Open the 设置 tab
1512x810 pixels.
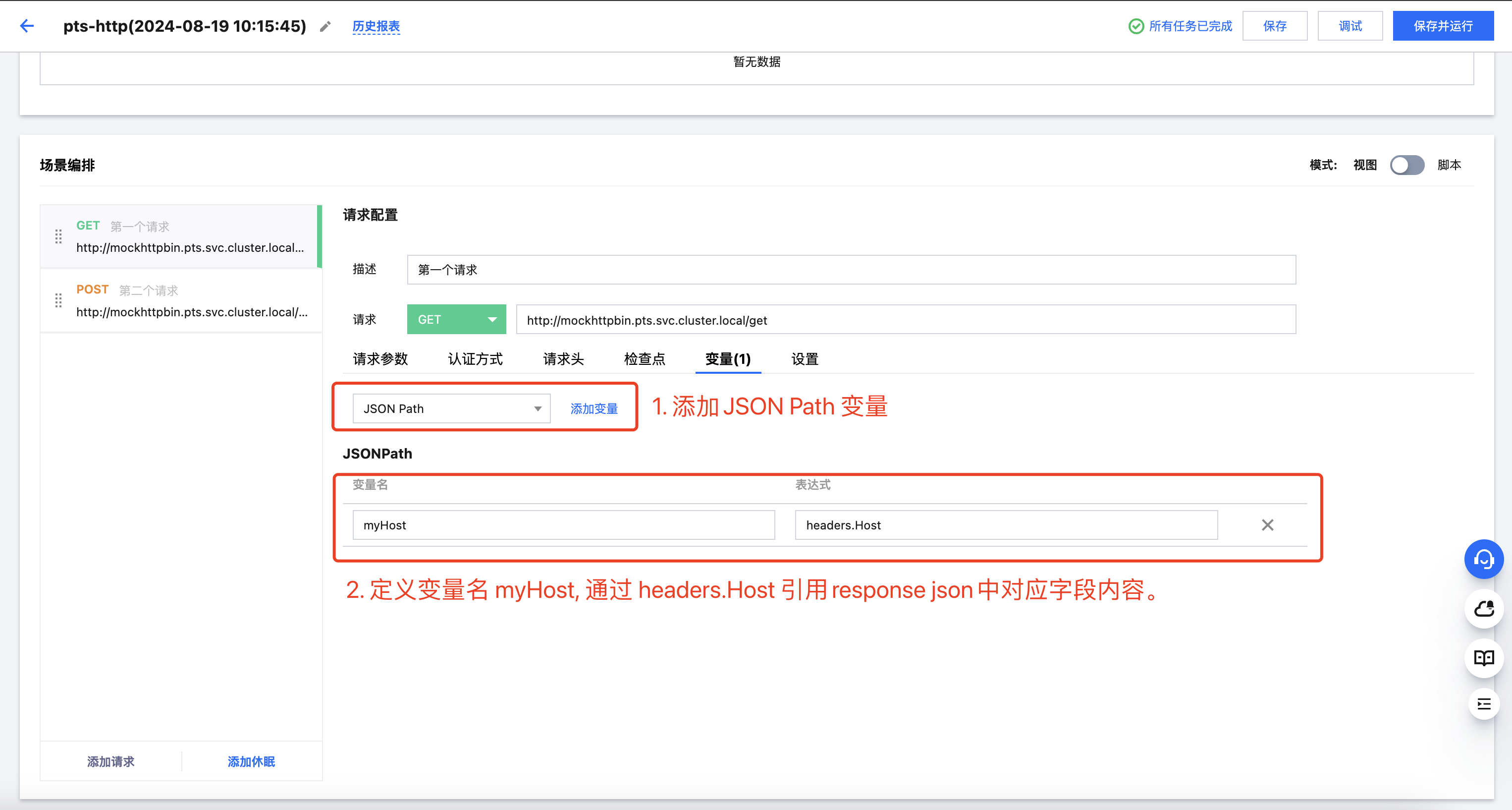804,359
